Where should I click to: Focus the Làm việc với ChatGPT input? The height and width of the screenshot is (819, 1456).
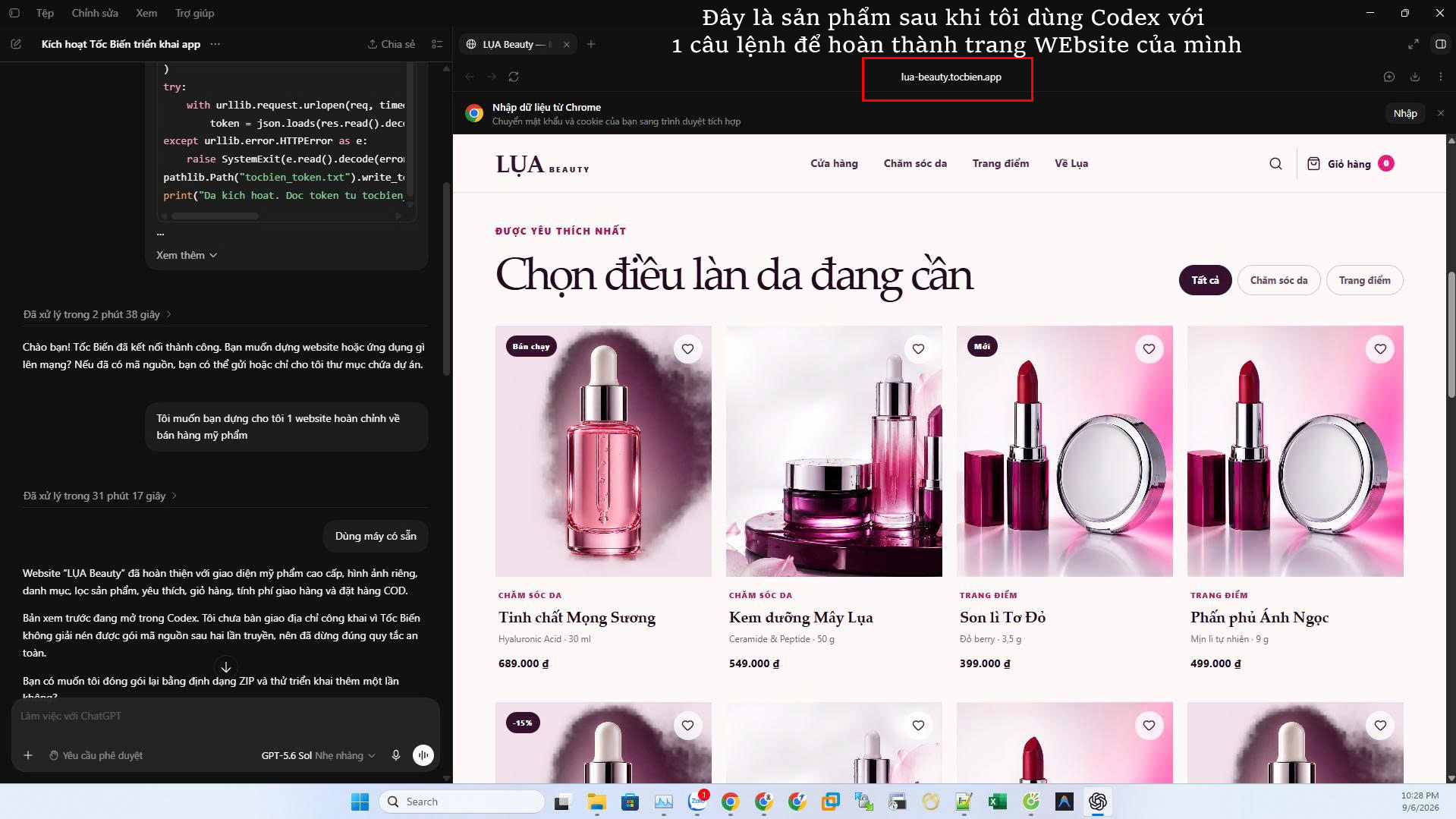click(225, 716)
